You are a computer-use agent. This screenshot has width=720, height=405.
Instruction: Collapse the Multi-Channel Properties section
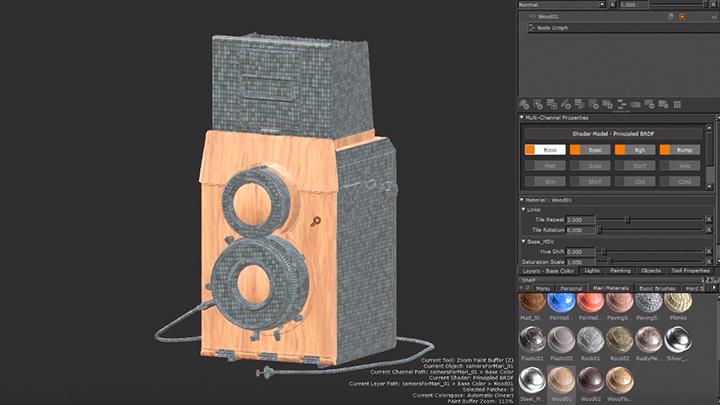[521, 118]
